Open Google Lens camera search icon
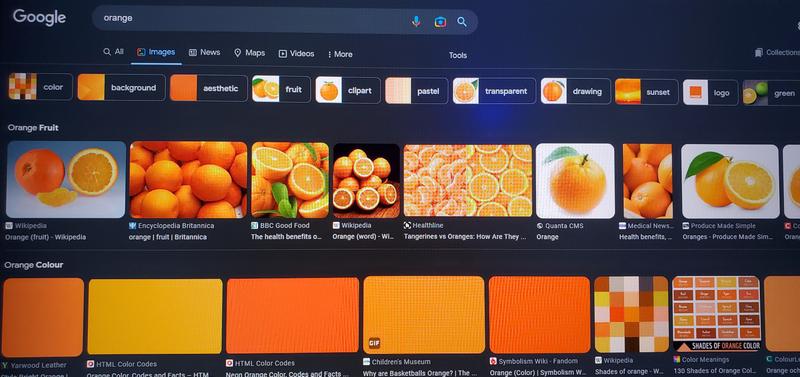 pyautogui.click(x=440, y=21)
